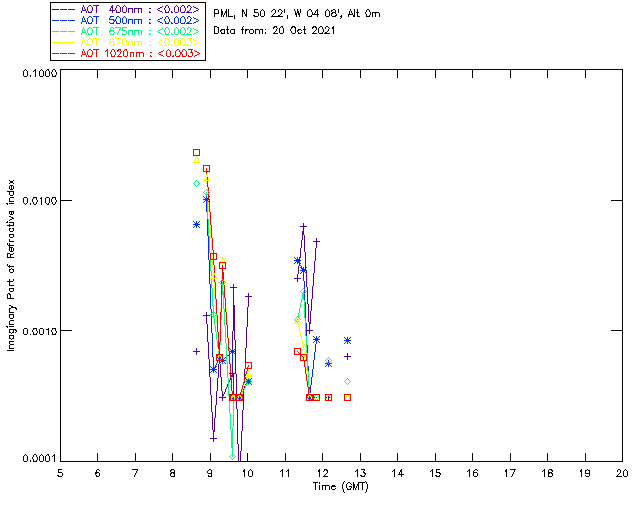Select the x-axis tick label "16"
Screen dimensions: 640x512
[473, 473]
